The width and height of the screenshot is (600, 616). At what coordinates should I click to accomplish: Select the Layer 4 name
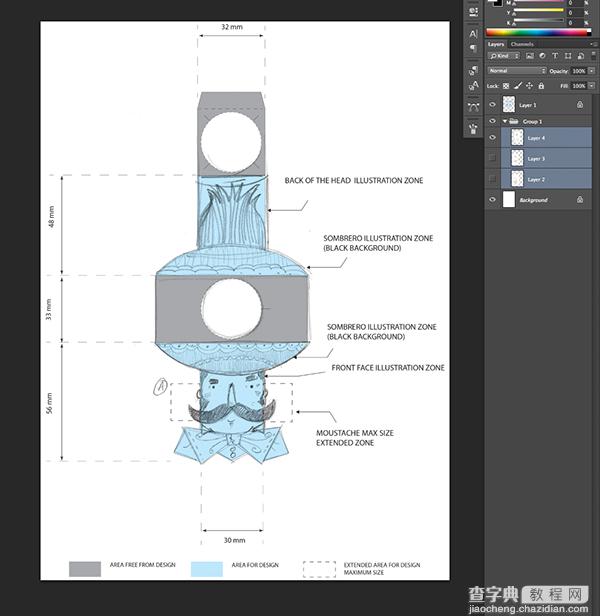(536, 138)
